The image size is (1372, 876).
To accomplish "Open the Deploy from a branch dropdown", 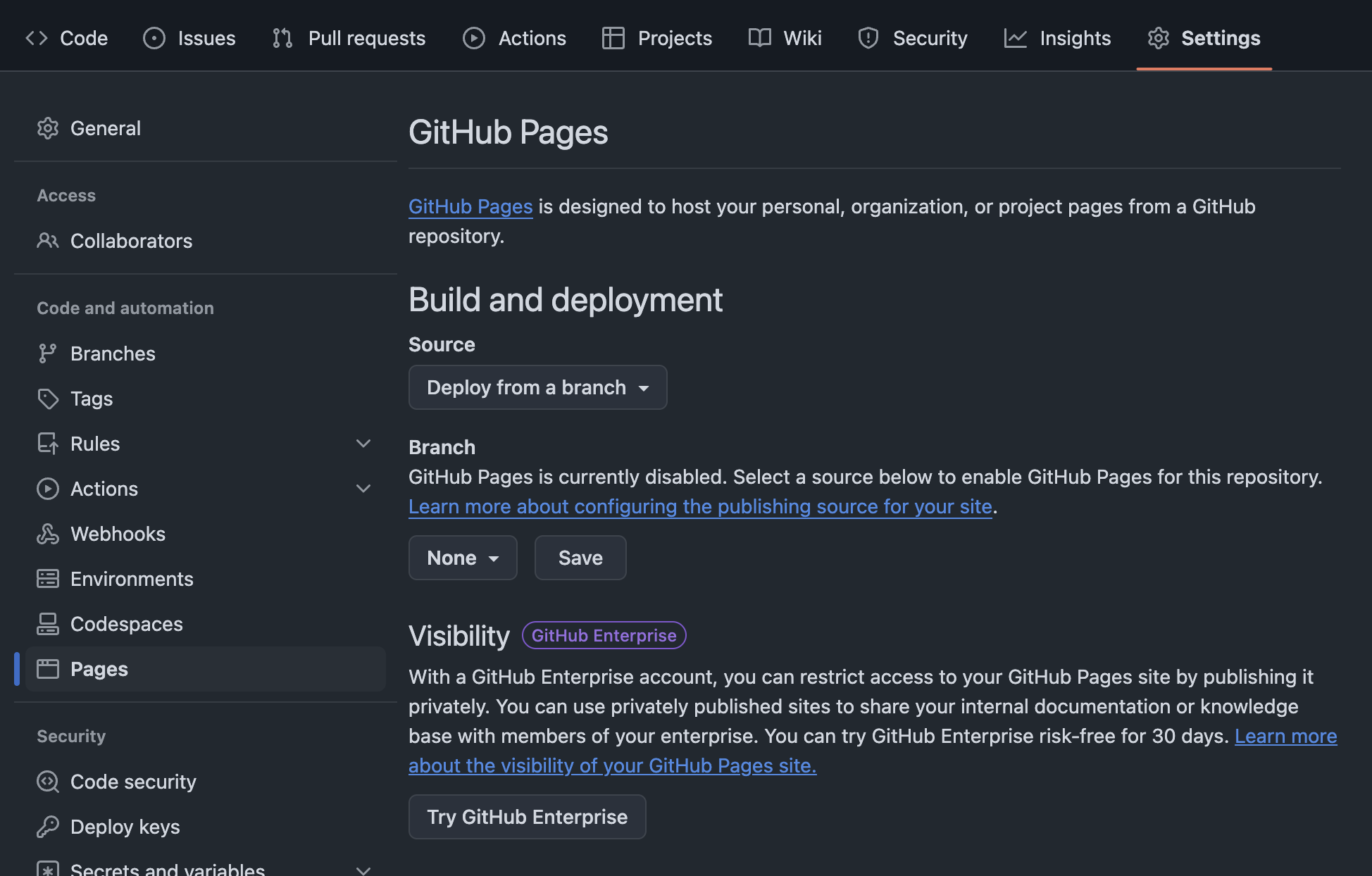I will 538,387.
